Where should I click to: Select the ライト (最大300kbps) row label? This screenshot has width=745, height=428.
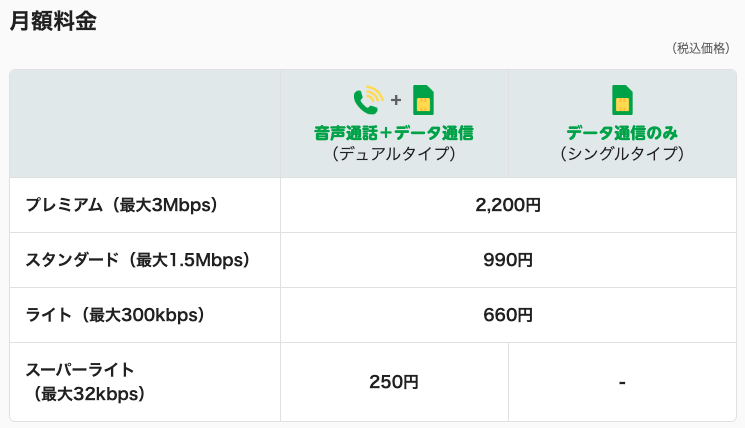(x=115, y=315)
